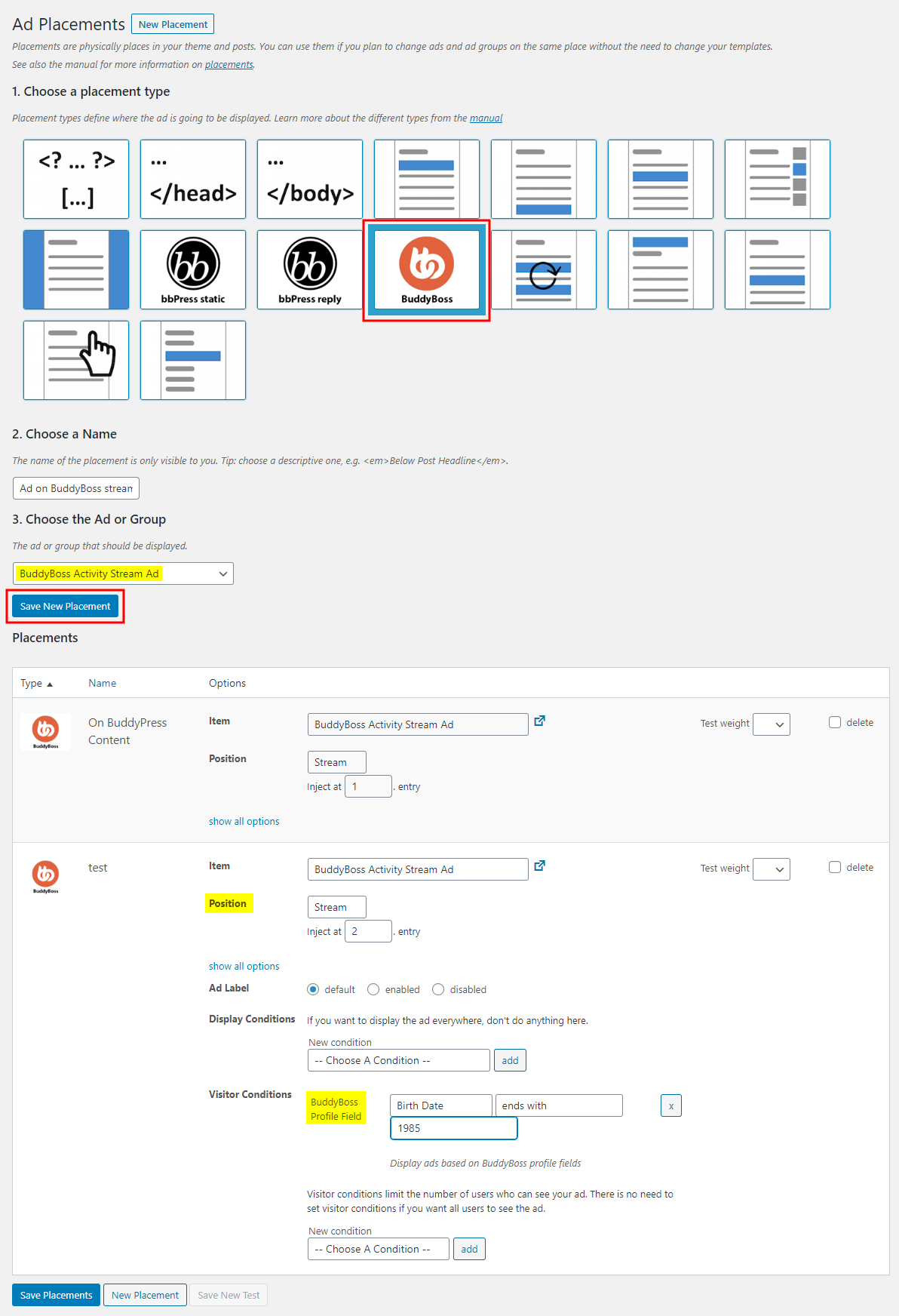Remove the Birth Date visitor condition
Image resolution: width=899 pixels, height=1316 pixels.
pos(670,1105)
